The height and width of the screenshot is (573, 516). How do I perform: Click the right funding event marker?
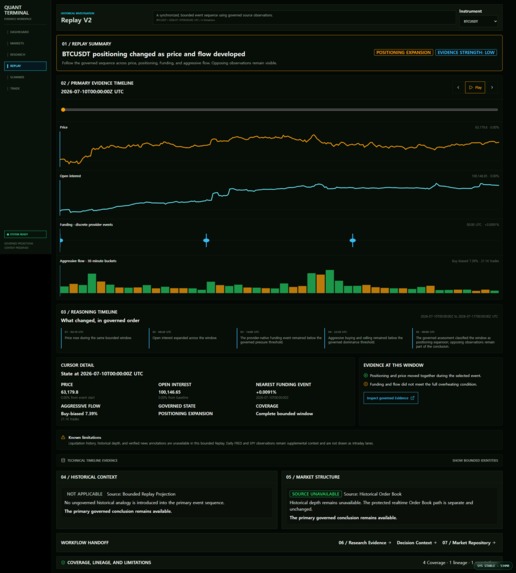[353, 240]
